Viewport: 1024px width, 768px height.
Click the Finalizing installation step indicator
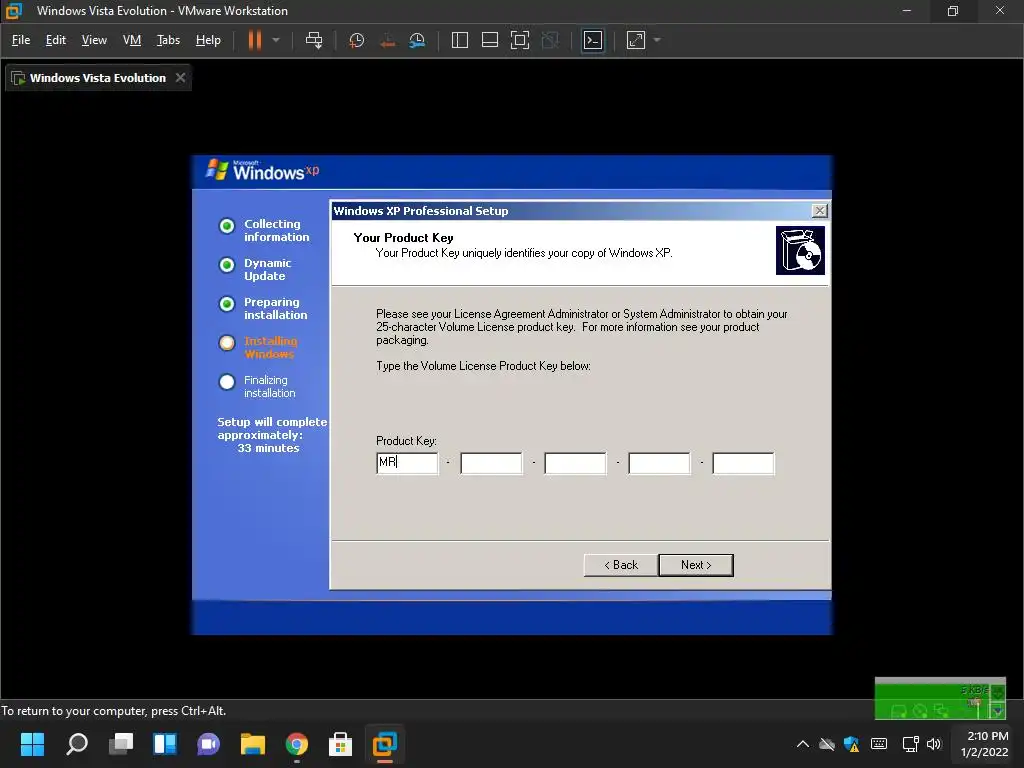pos(227,382)
